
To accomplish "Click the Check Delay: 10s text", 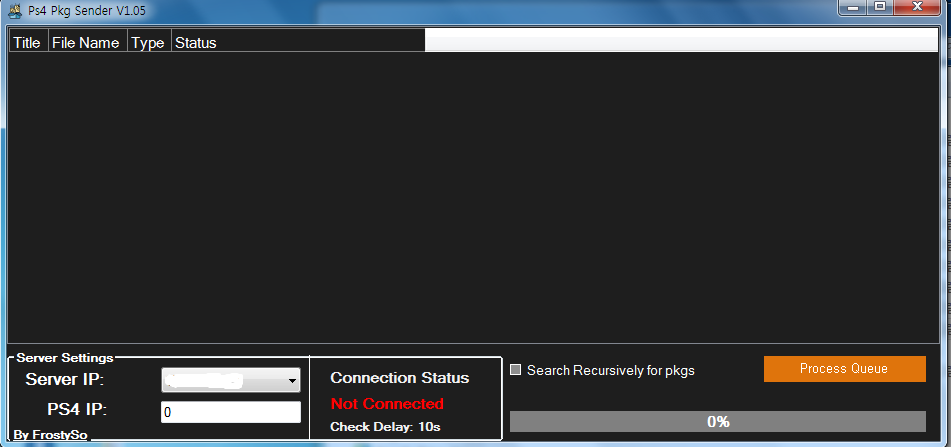I will click(x=385, y=427).
